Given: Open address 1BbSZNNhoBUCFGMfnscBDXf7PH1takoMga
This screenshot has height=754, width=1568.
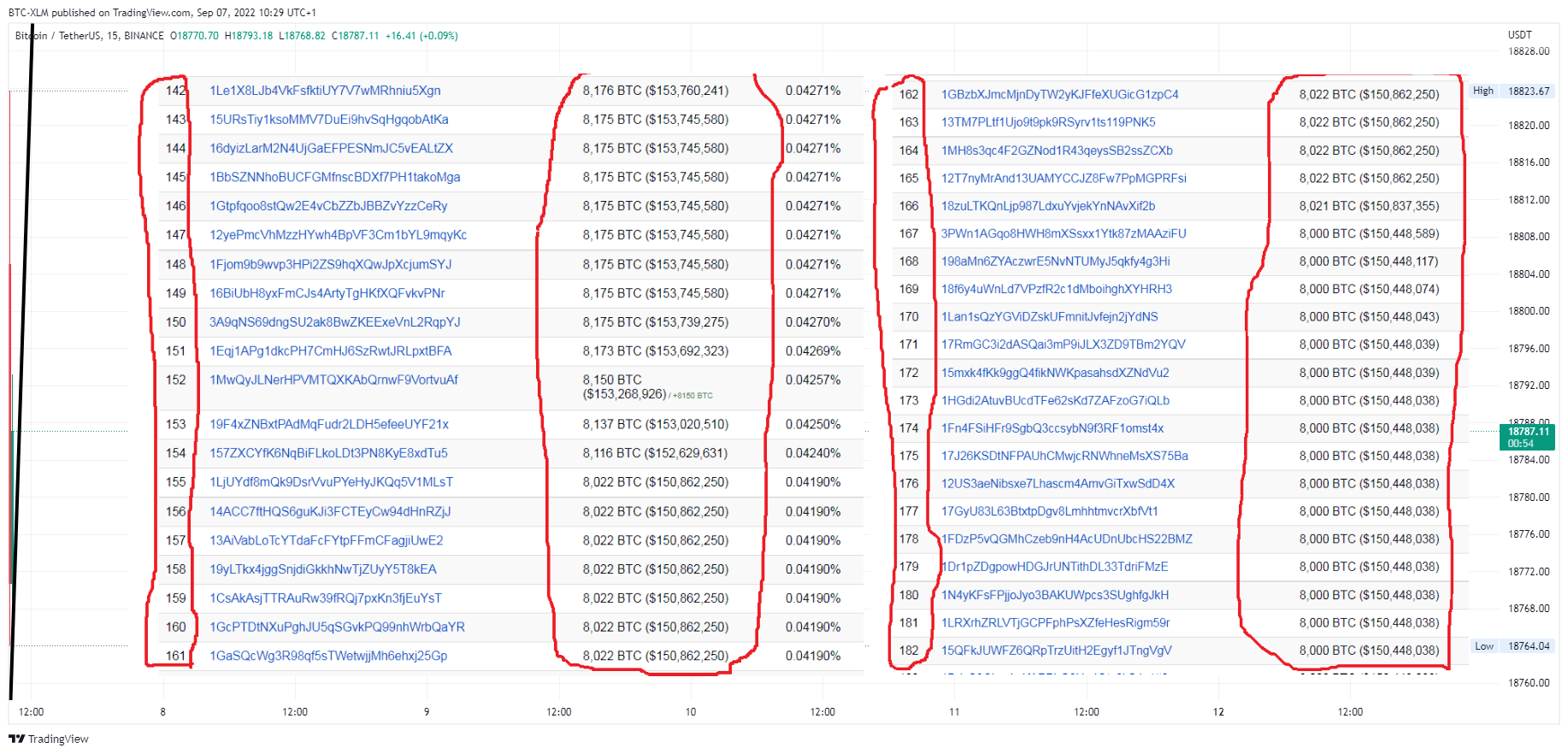Looking at the screenshot, I should pyautogui.click(x=334, y=178).
